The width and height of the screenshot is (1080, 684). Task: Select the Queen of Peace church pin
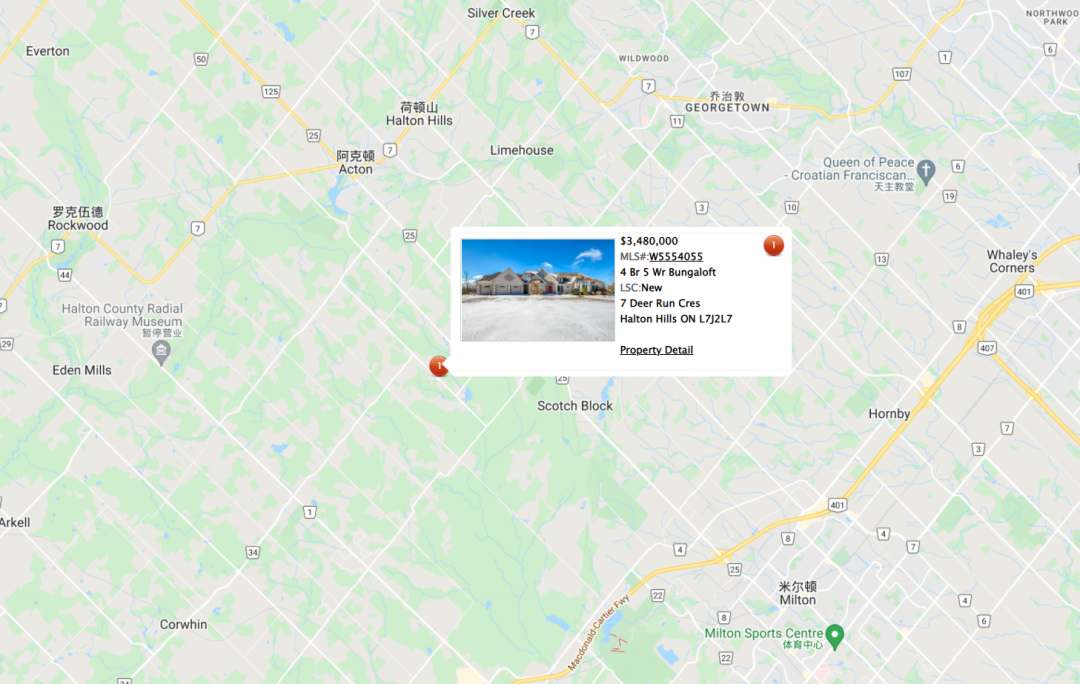pyautogui.click(x=926, y=172)
